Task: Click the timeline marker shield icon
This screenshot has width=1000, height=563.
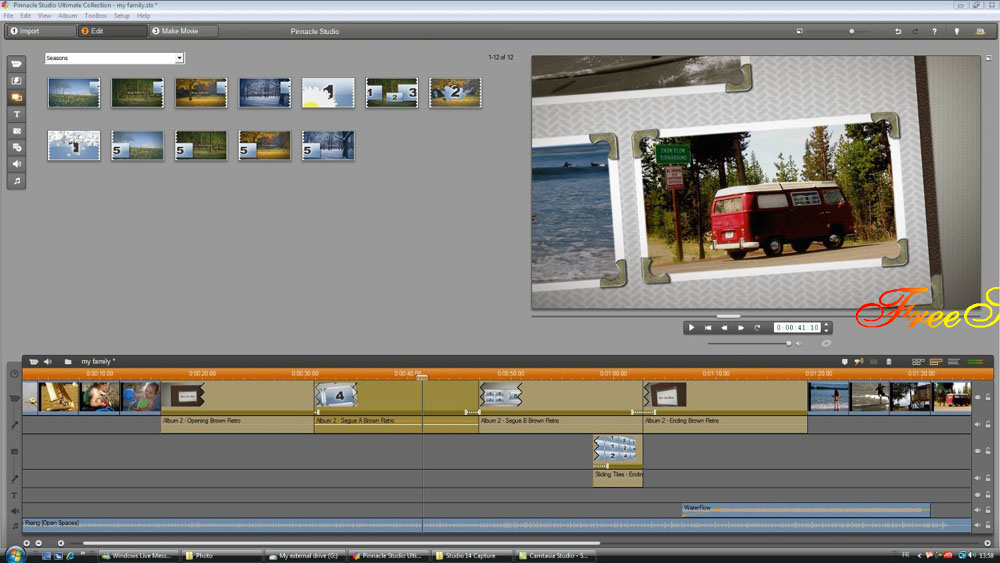Action: click(x=844, y=362)
